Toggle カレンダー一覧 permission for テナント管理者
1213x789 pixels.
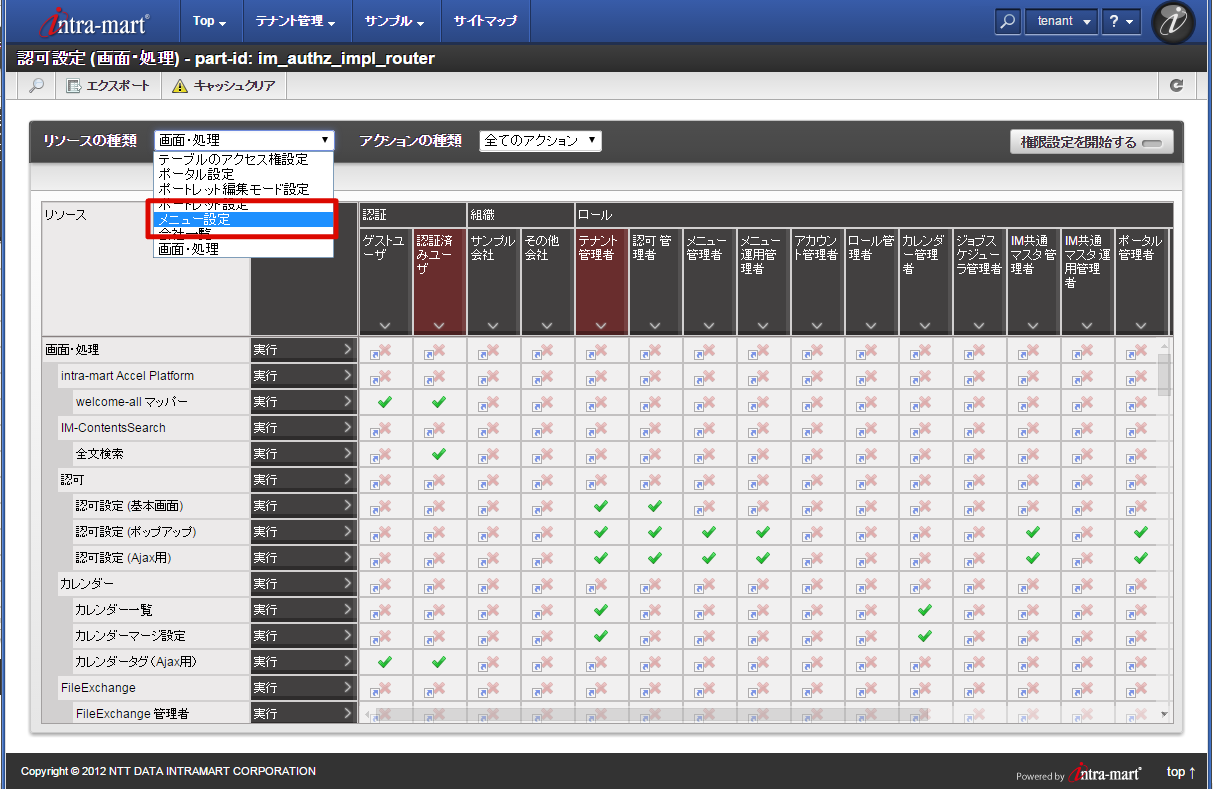point(601,610)
